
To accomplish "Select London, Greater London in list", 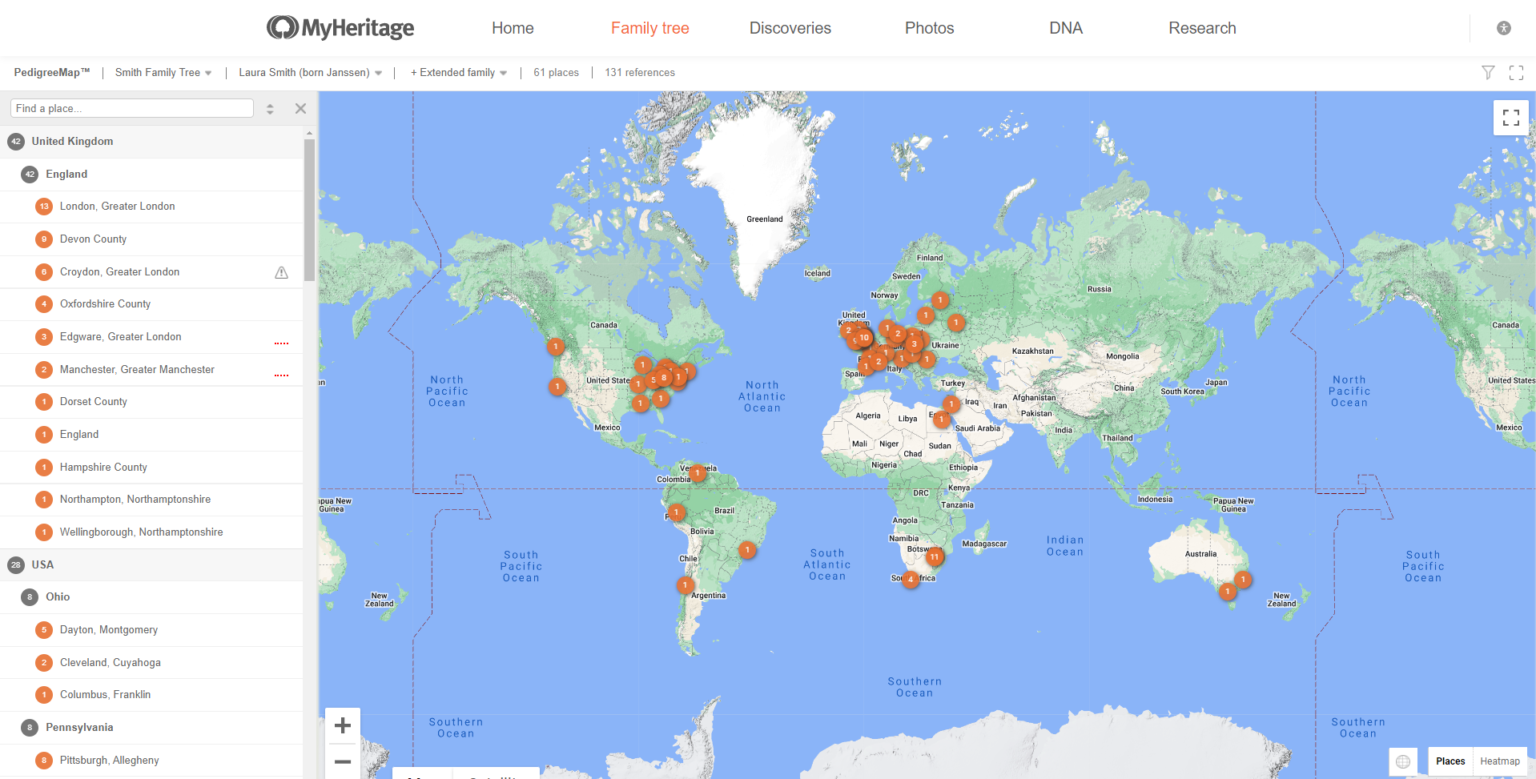I will (117, 206).
